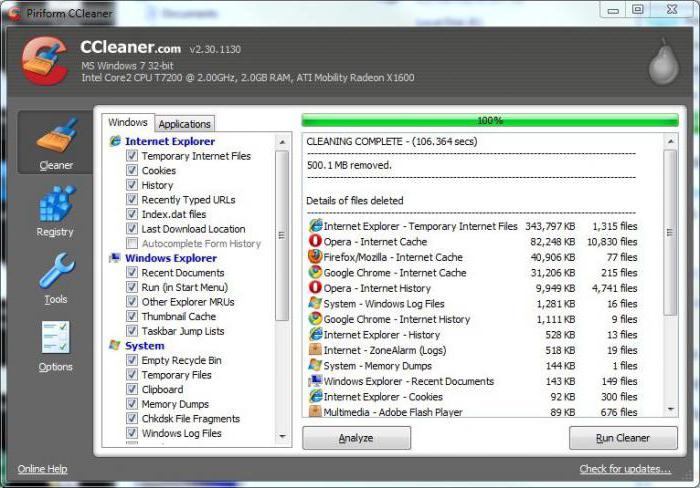Click '500.1 MB removed.' text
Viewport: 700px width, 488px height.
tap(349, 165)
